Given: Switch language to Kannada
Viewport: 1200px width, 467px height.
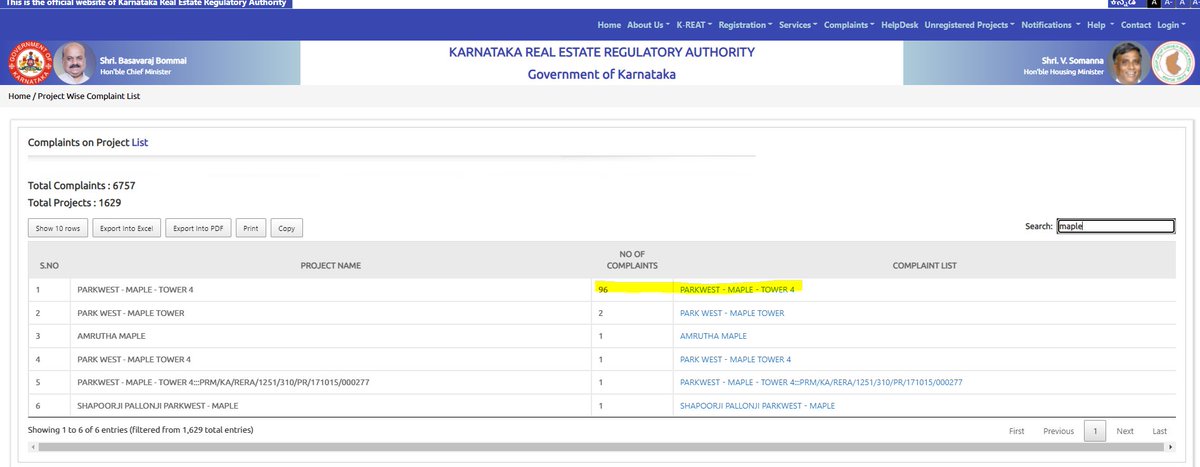Looking at the screenshot, I should tap(1125, 3).
